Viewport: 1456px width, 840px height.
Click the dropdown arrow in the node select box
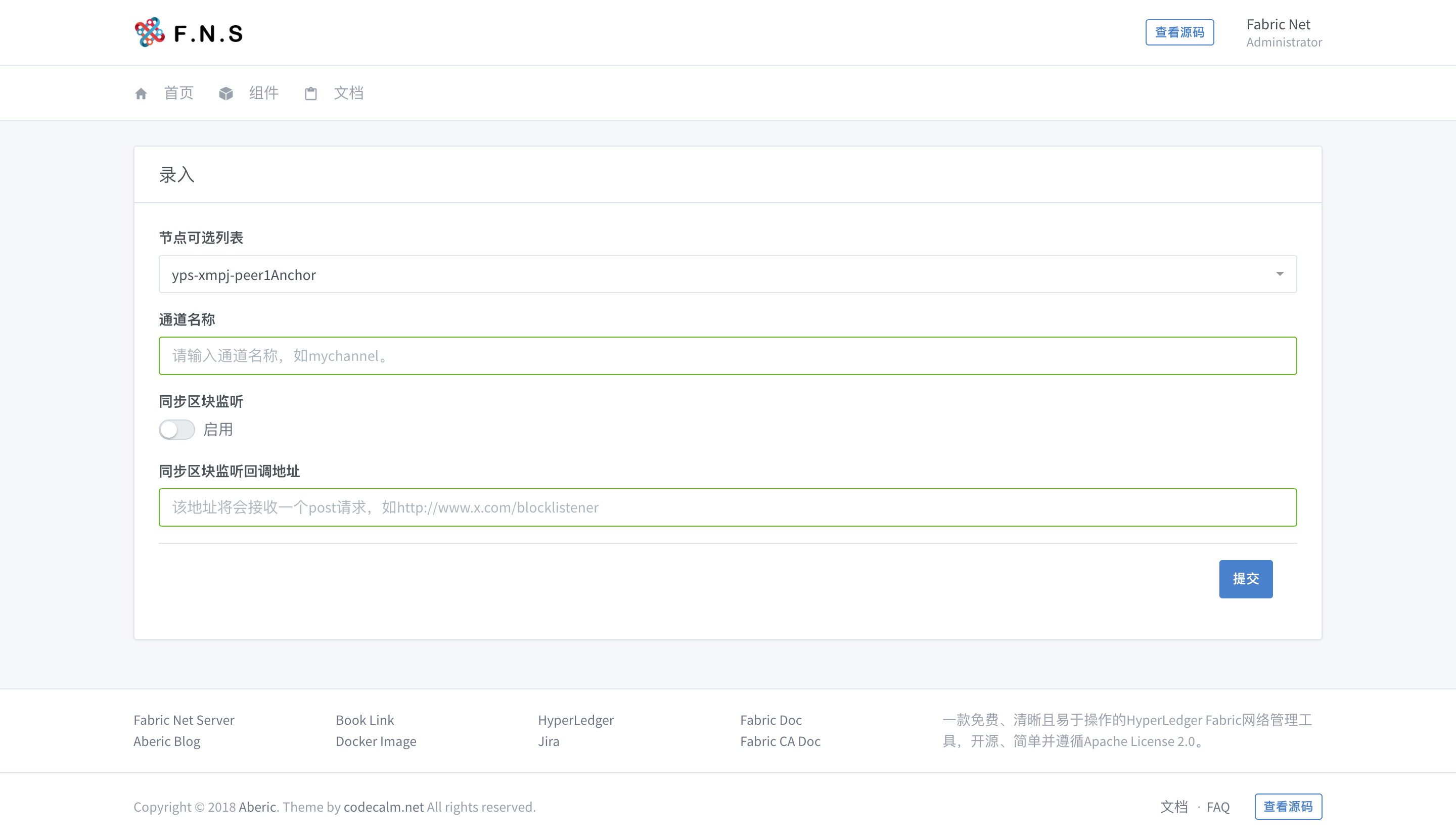tap(1280, 274)
